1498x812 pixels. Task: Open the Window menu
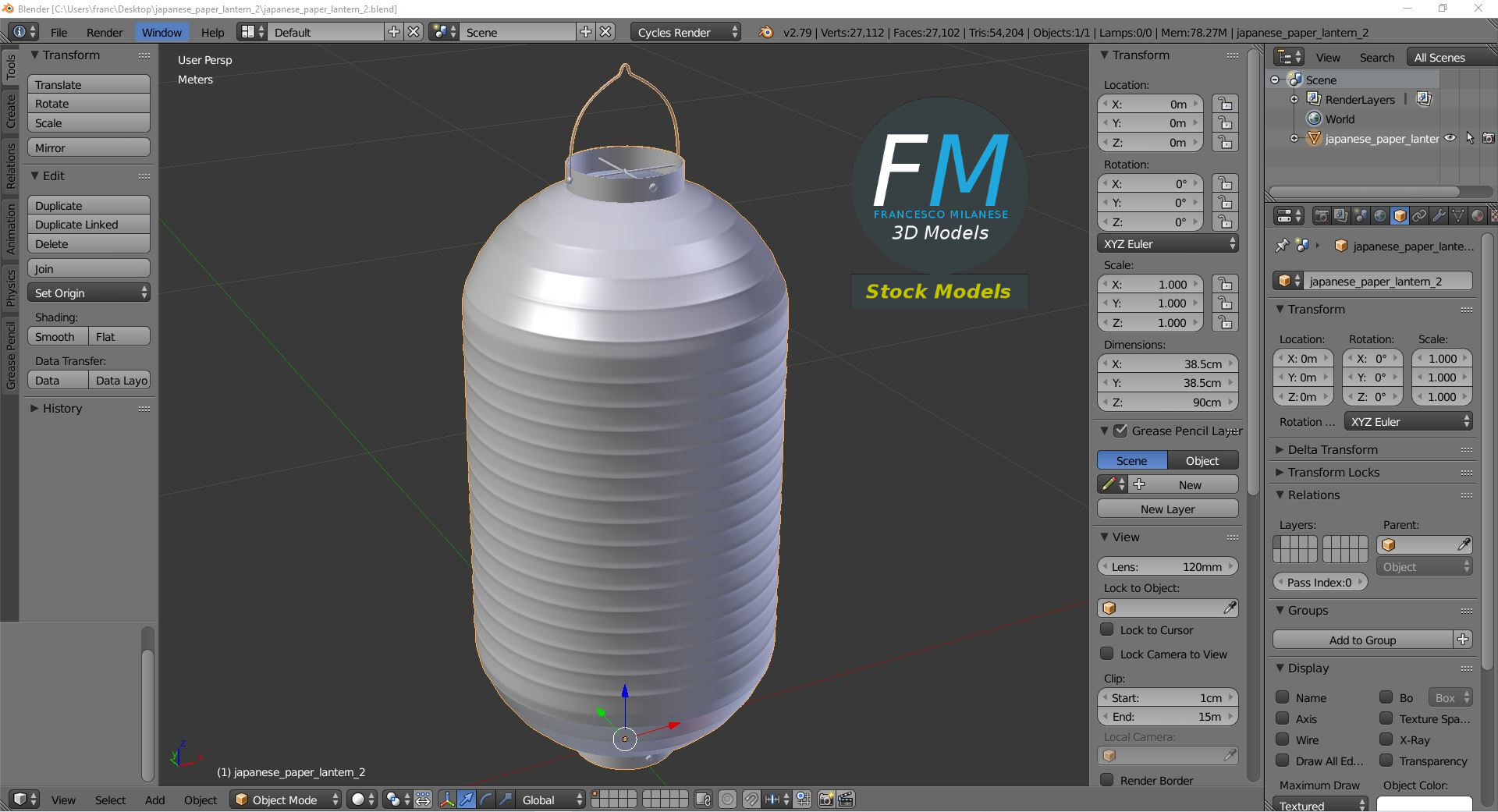(x=162, y=32)
